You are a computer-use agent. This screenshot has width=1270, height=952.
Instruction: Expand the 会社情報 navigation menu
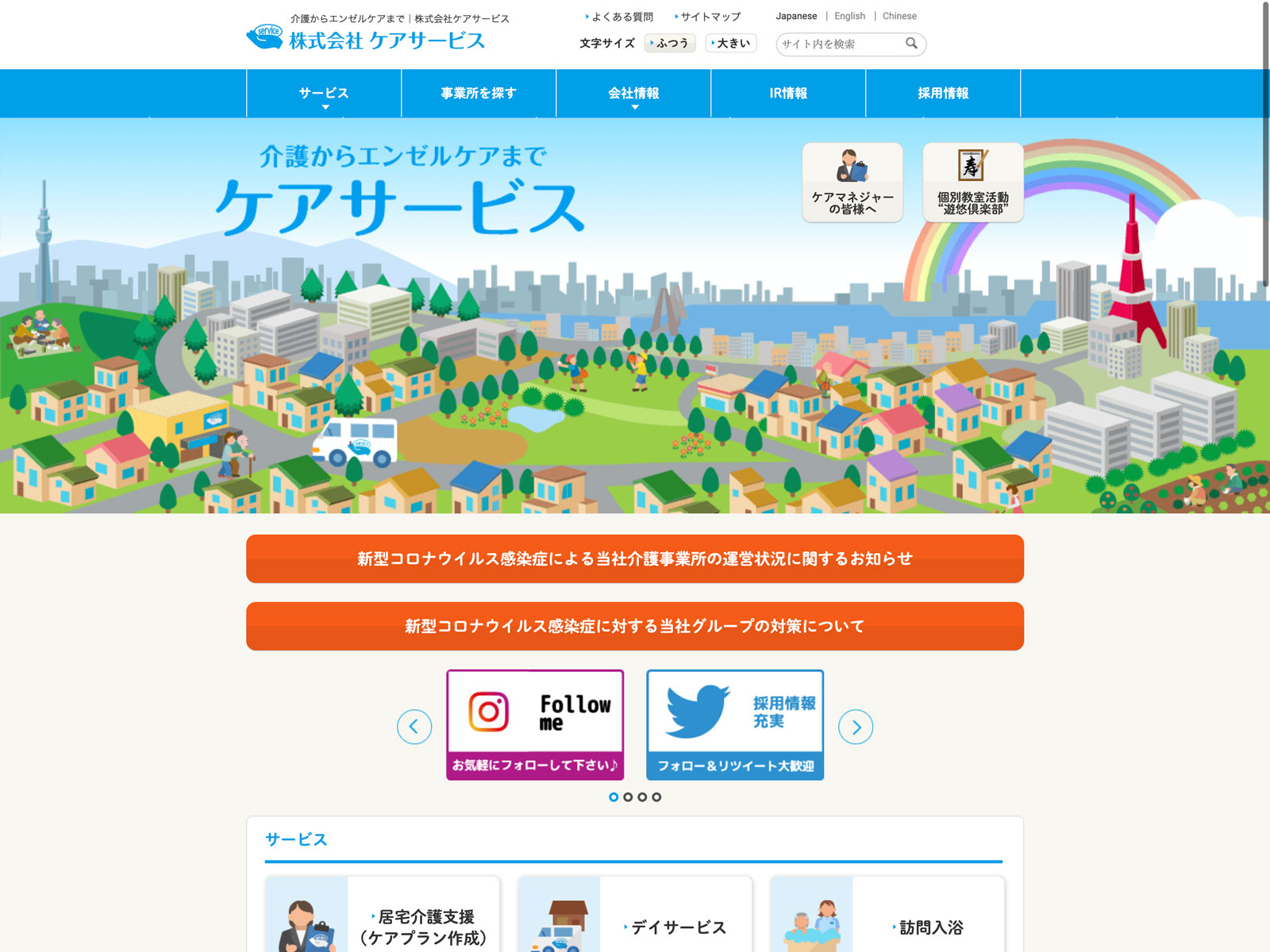pos(633,94)
